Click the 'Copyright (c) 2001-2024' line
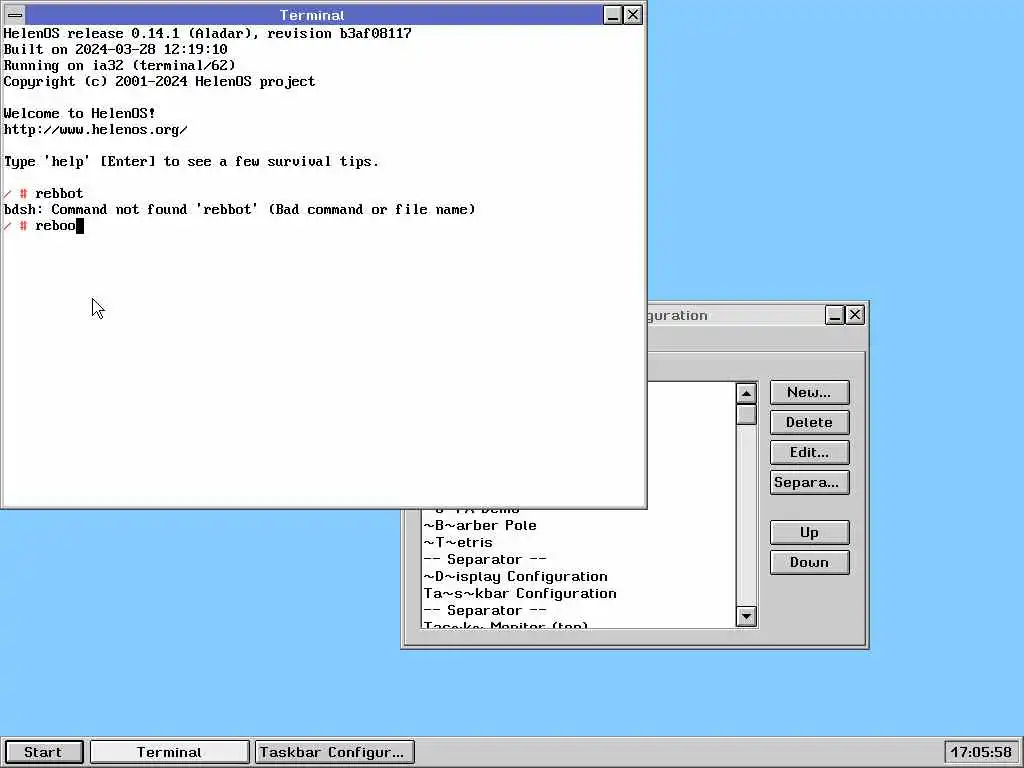This screenshot has width=1024, height=768. pyautogui.click(x=159, y=82)
